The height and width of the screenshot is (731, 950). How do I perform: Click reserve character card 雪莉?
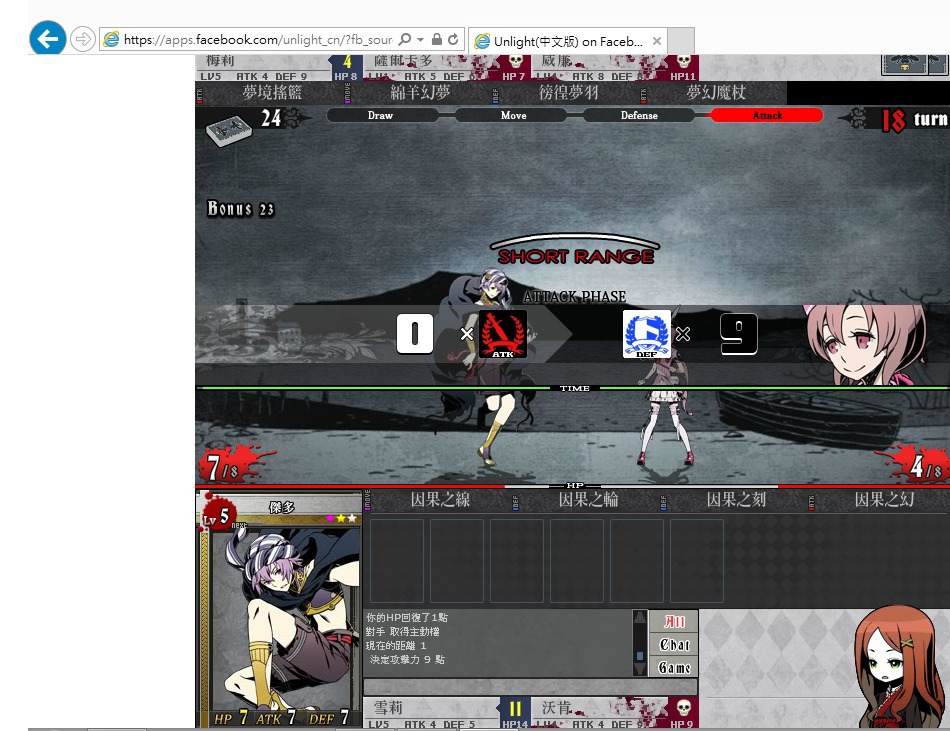(447, 713)
